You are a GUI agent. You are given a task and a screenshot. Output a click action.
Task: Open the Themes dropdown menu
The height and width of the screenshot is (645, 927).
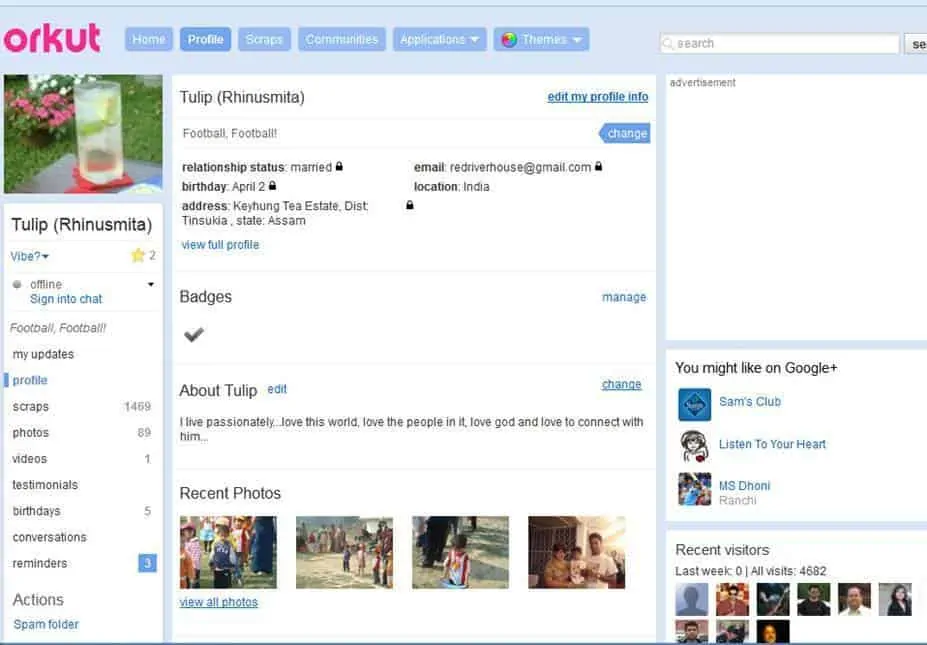(x=541, y=40)
